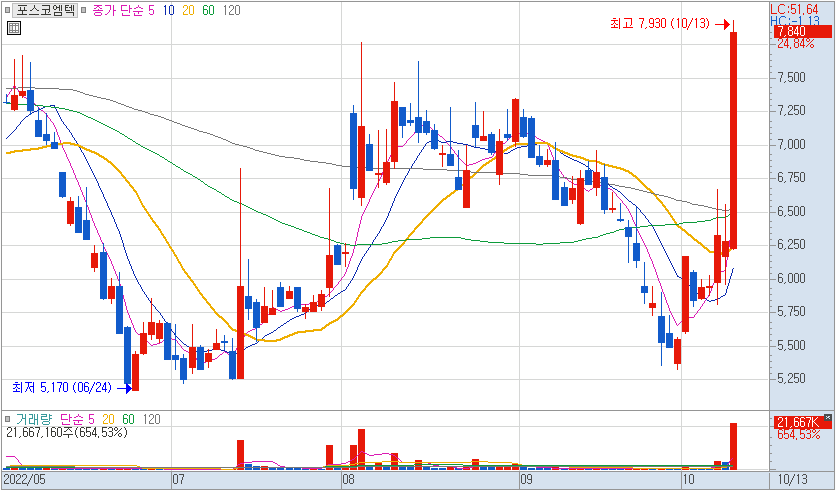This screenshot has width=836, height=490.
Task: Click the 7,500 price axis label
Action: click(x=791, y=78)
